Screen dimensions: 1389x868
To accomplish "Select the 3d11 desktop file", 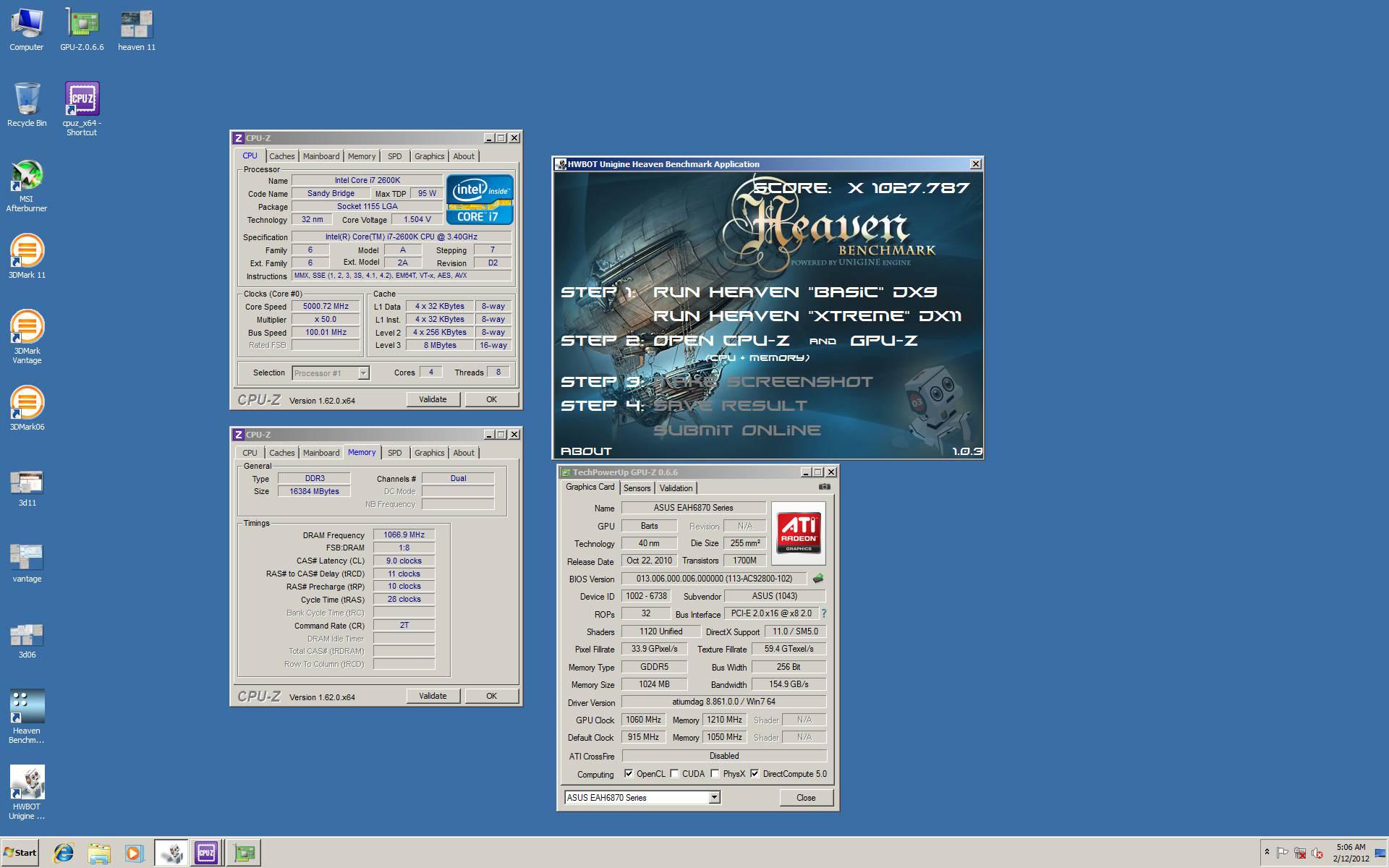I will (x=27, y=487).
